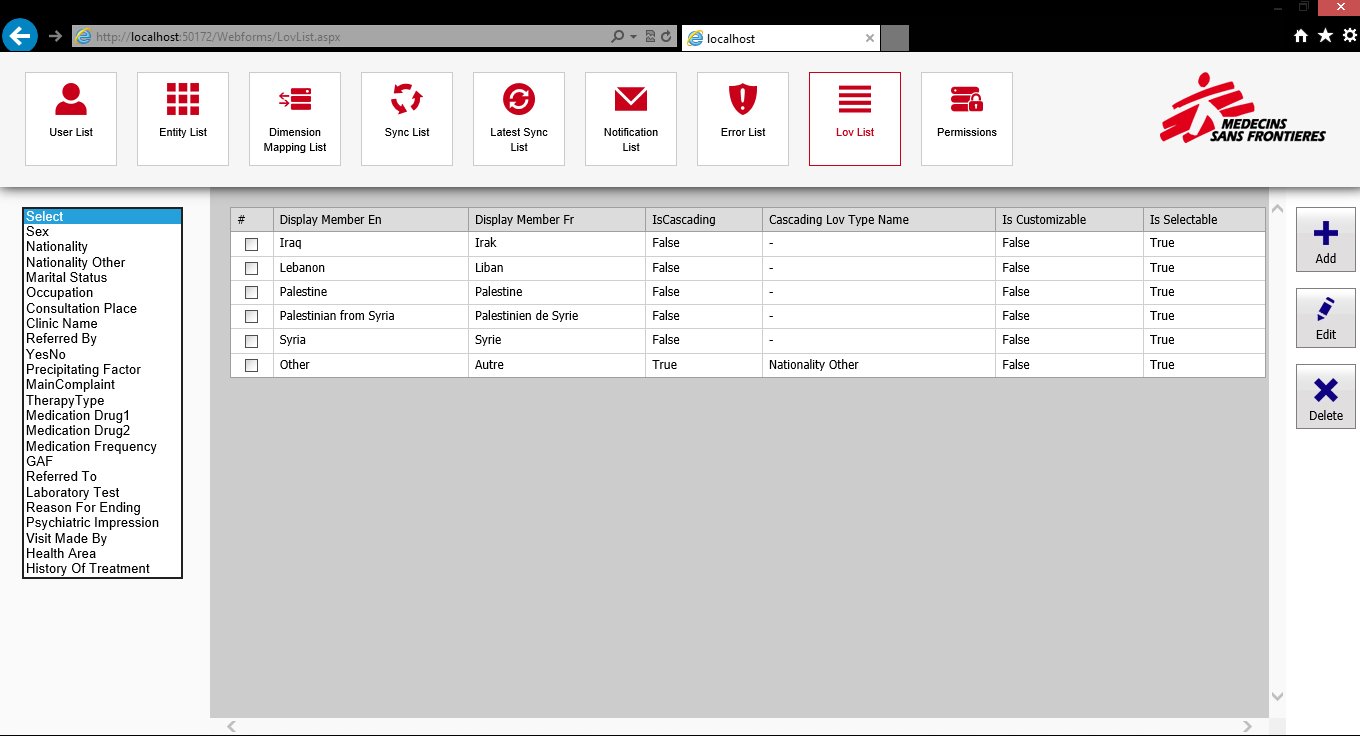Open Latest Sync List icon
Viewport: 1360px width, 736px height.
519,119
